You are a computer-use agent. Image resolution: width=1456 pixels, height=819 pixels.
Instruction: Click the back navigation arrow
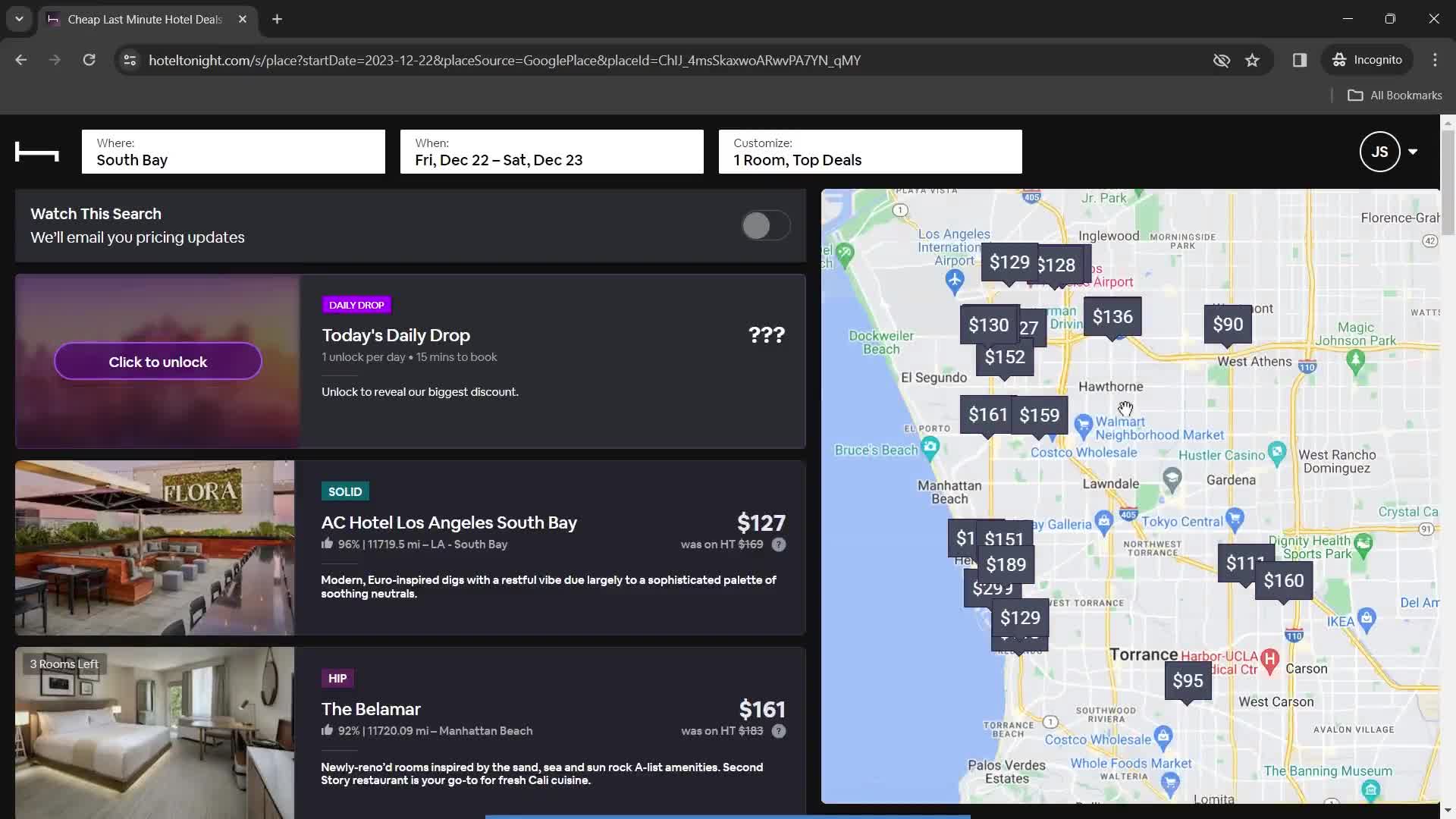point(21,60)
